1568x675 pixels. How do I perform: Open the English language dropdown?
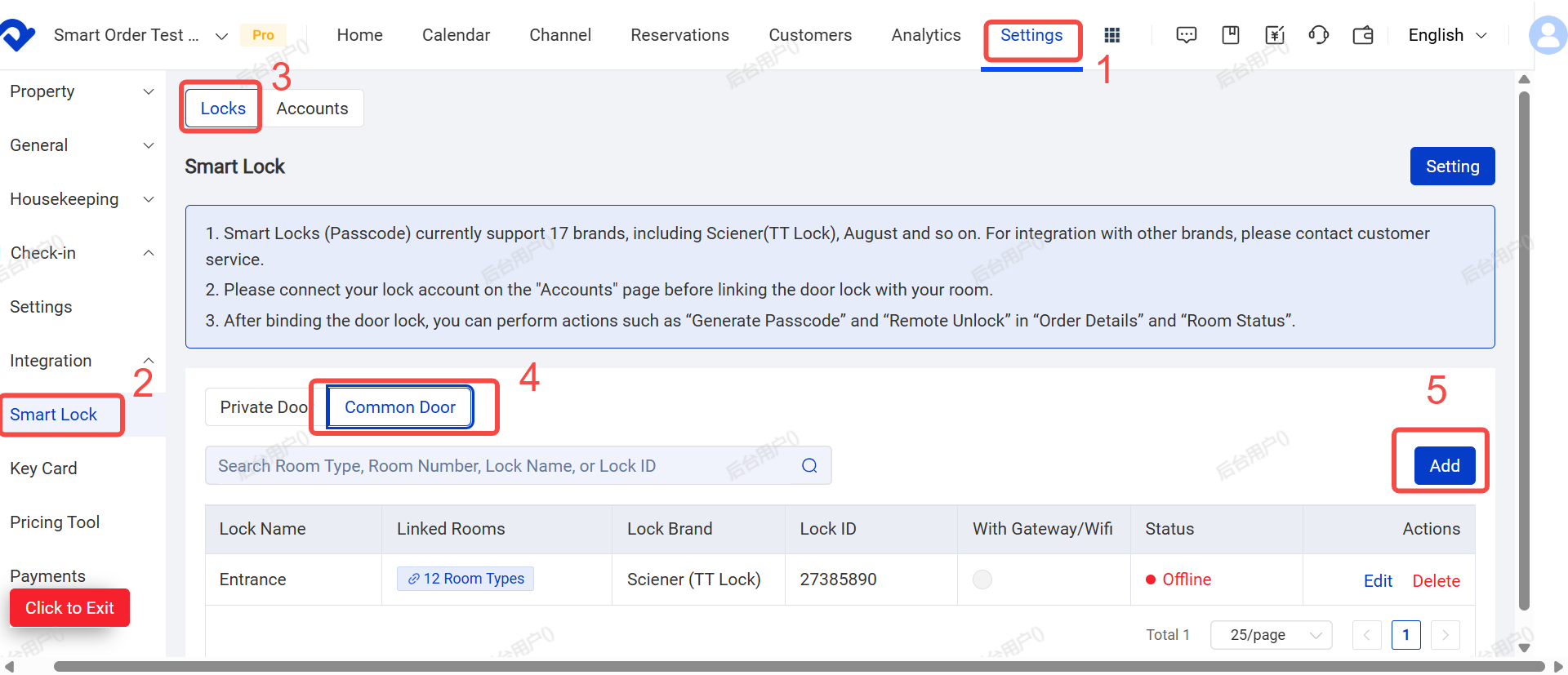[x=1447, y=35]
